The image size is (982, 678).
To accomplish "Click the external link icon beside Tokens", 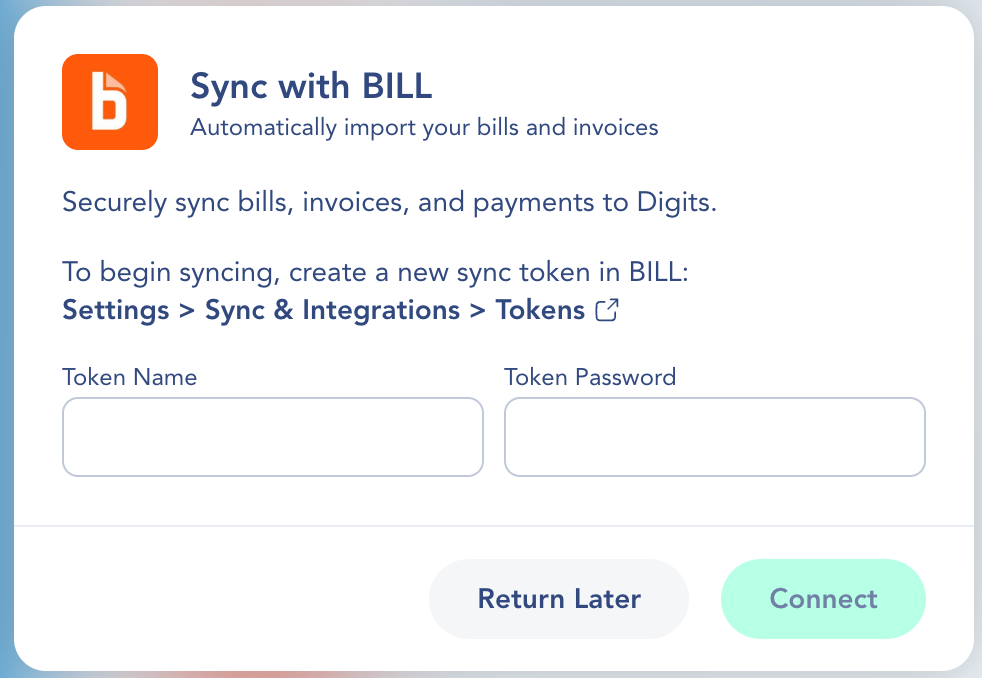I will (607, 310).
